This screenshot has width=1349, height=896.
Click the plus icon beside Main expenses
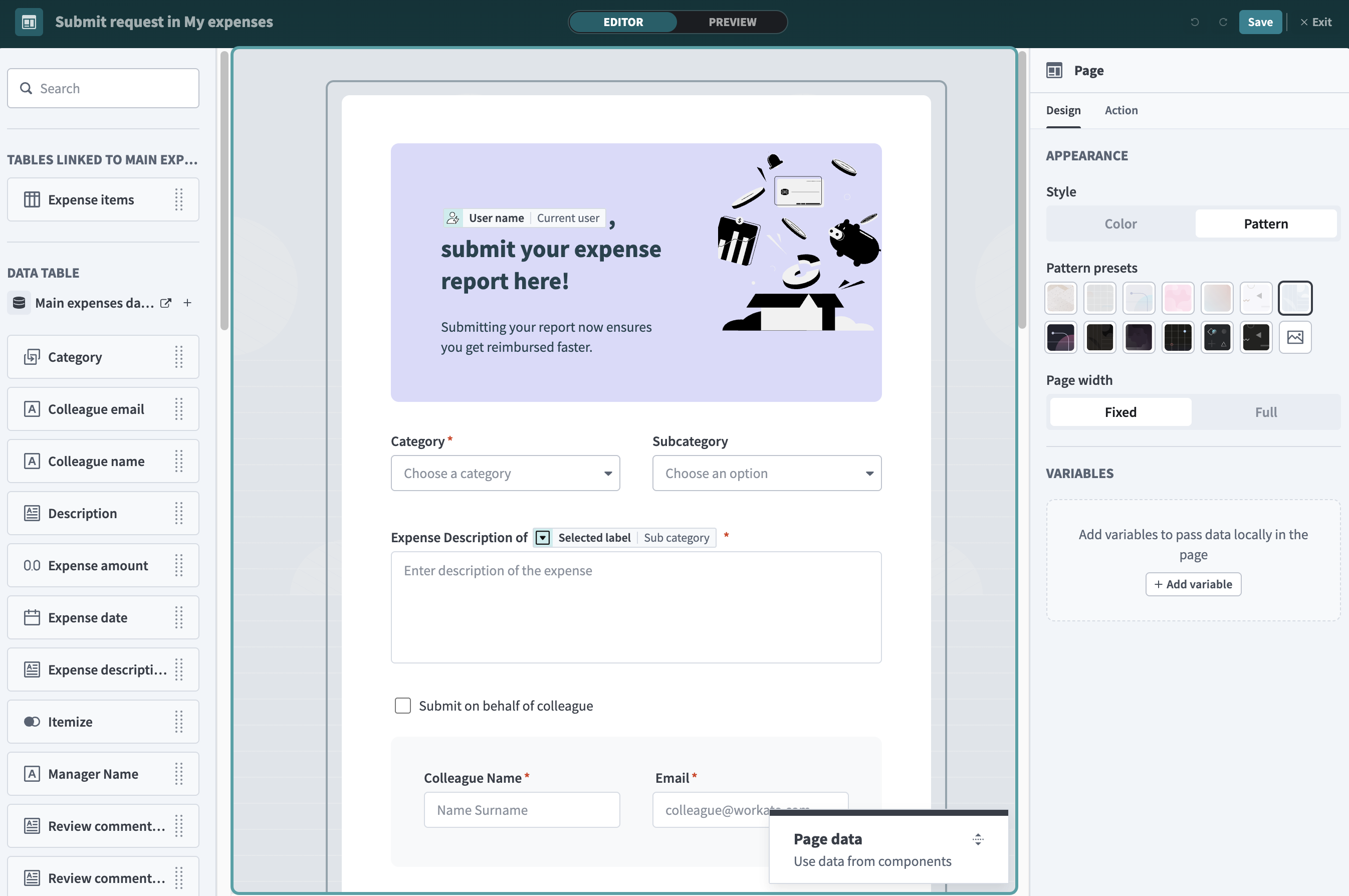[187, 303]
